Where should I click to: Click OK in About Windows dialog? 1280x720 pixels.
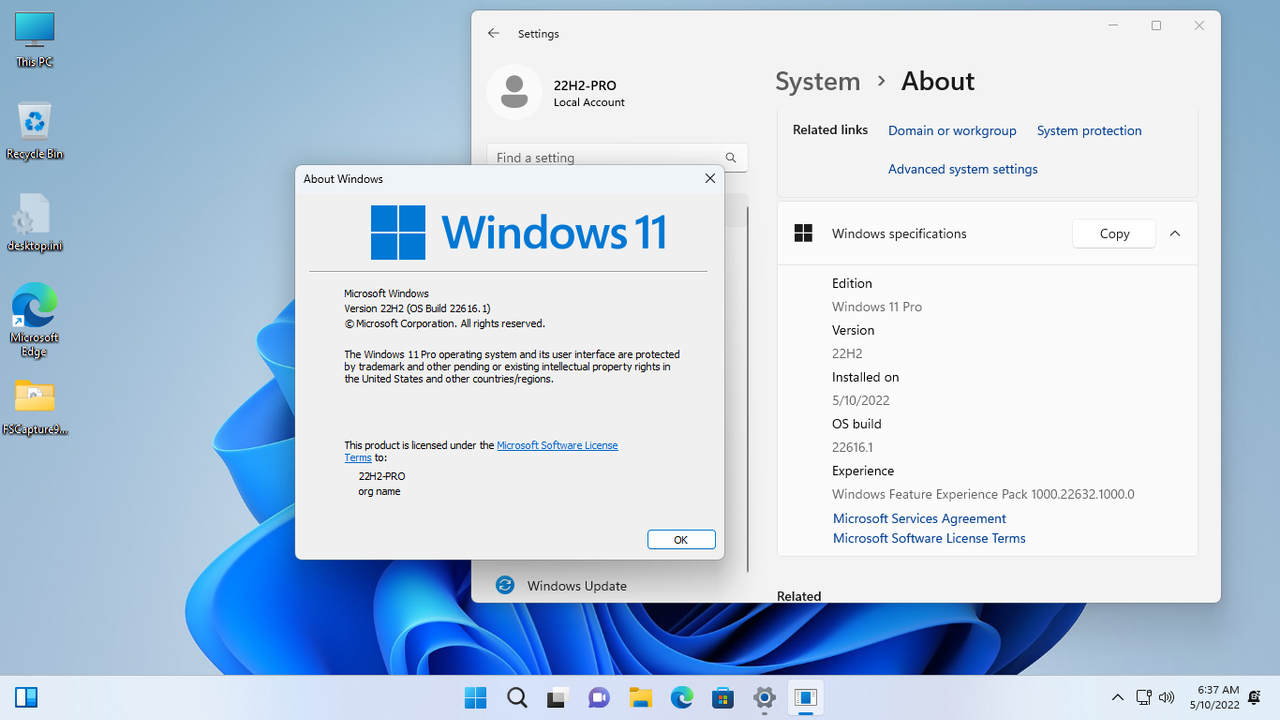coord(681,539)
